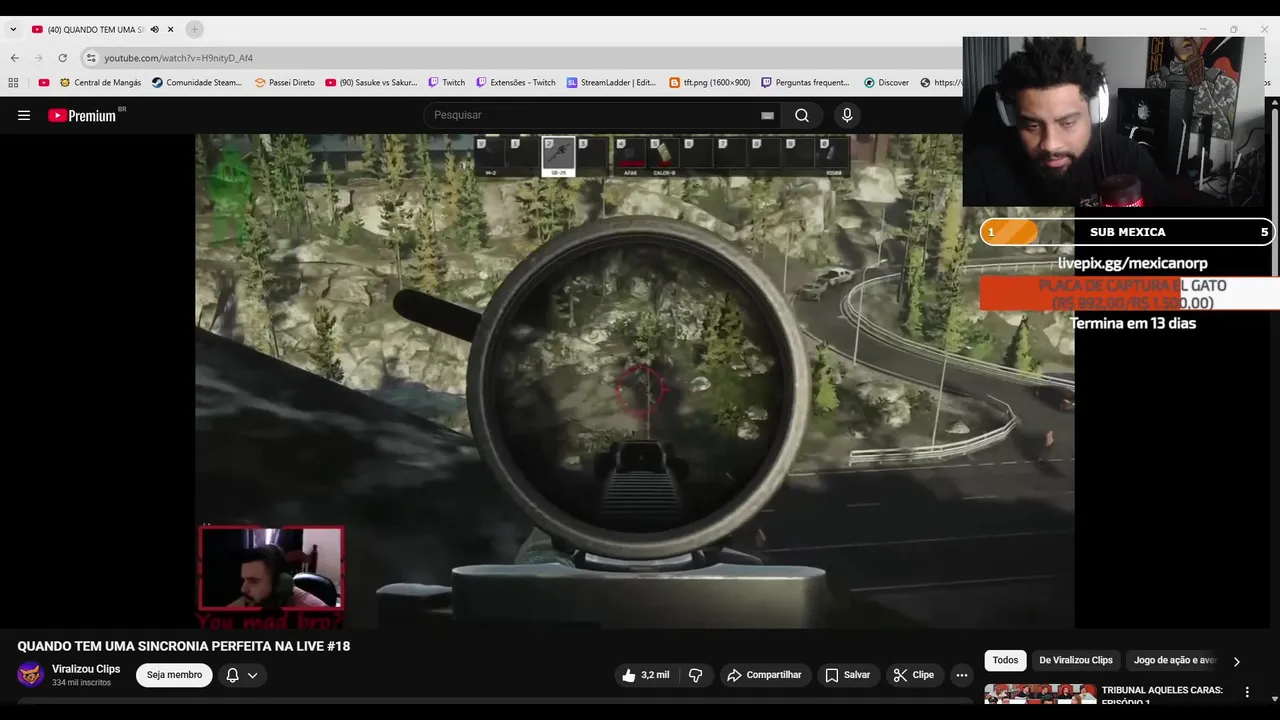Open the first YouTube bookmark icon
The image size is (1280, 720).
pyautogui.click(x=44, y=83)
